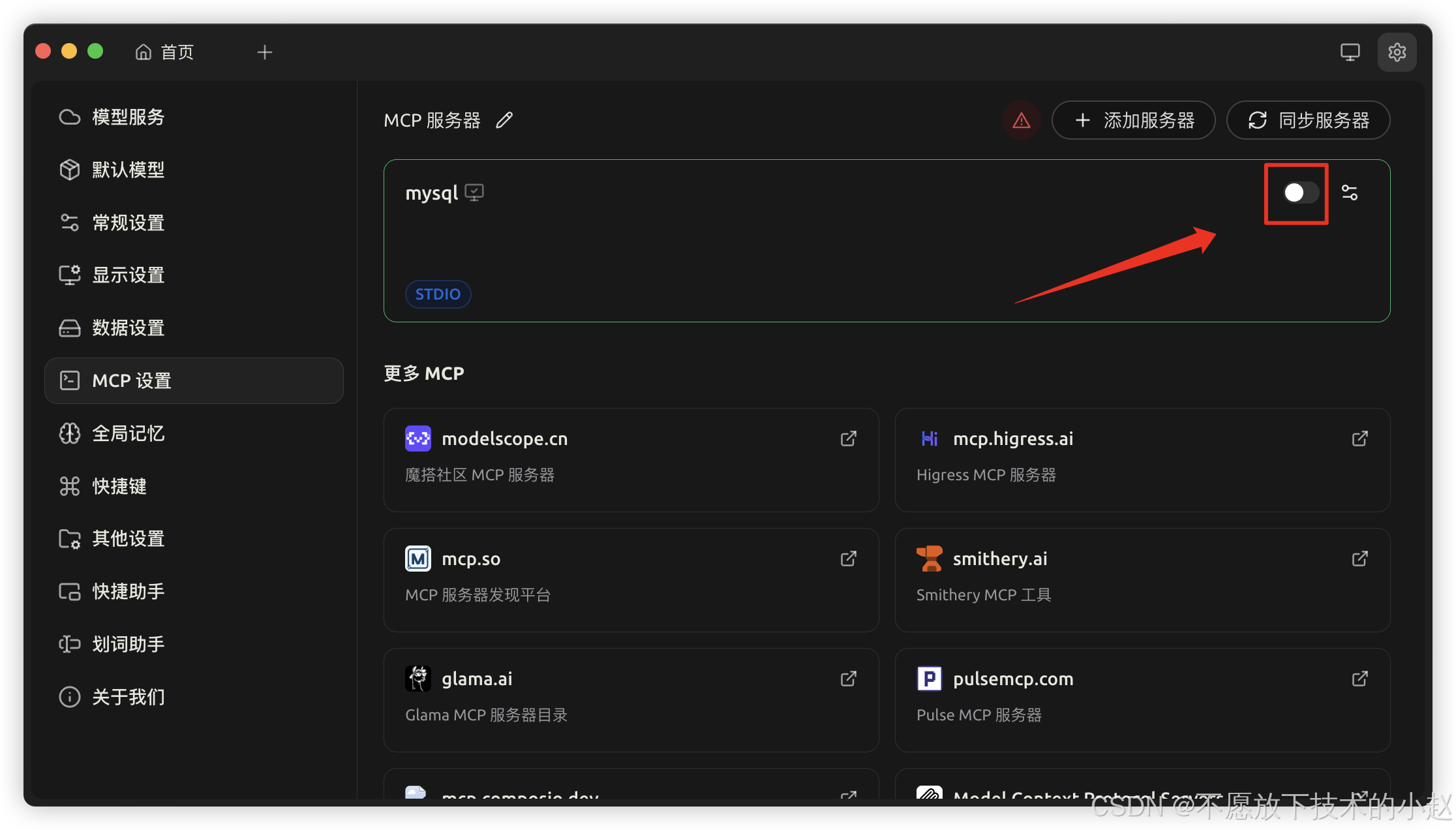This screenshot has height=830, width=1456.
Task: Click 添加服务器 button
Action: pos(1134,120)
